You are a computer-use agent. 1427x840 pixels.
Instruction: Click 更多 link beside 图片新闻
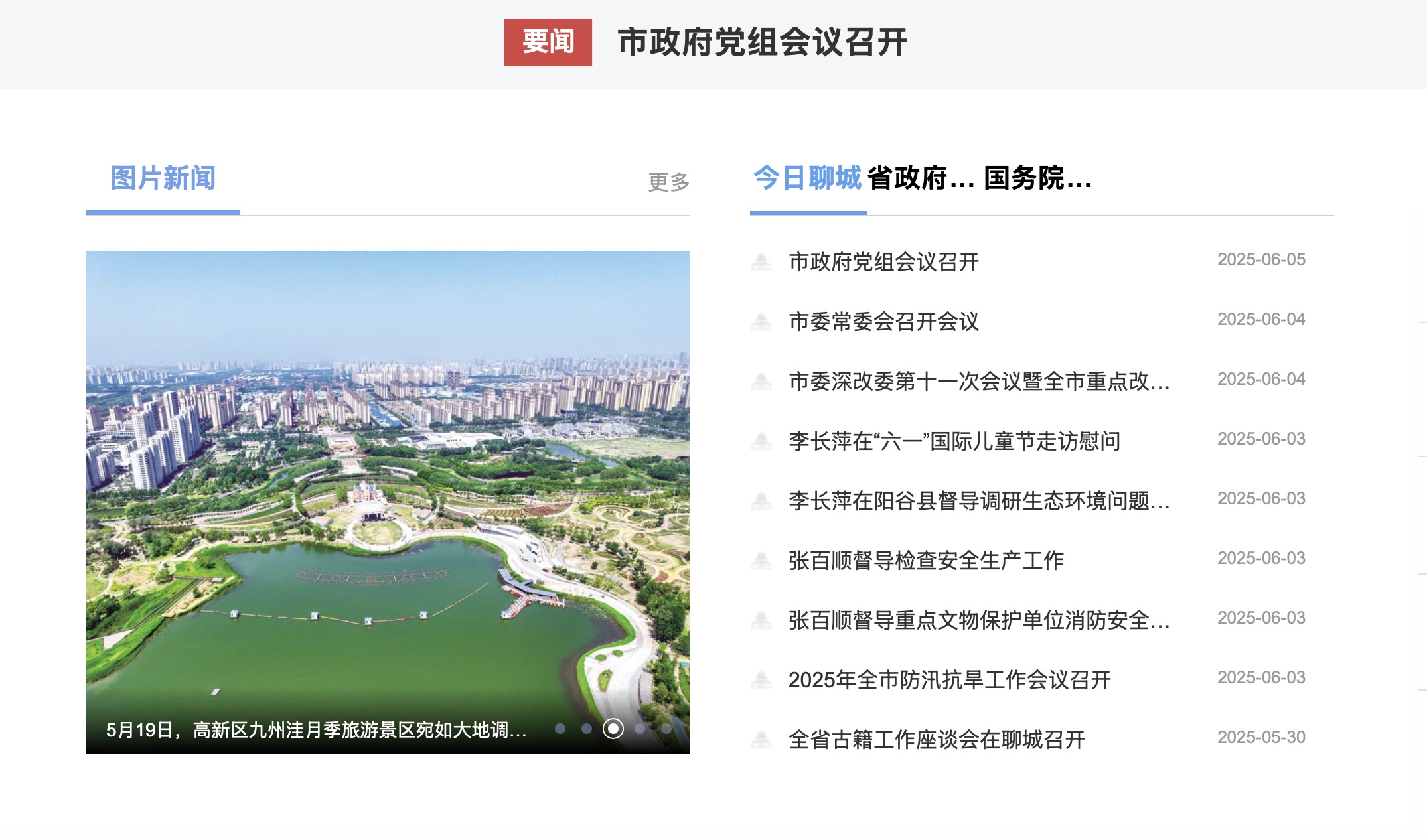668,182
